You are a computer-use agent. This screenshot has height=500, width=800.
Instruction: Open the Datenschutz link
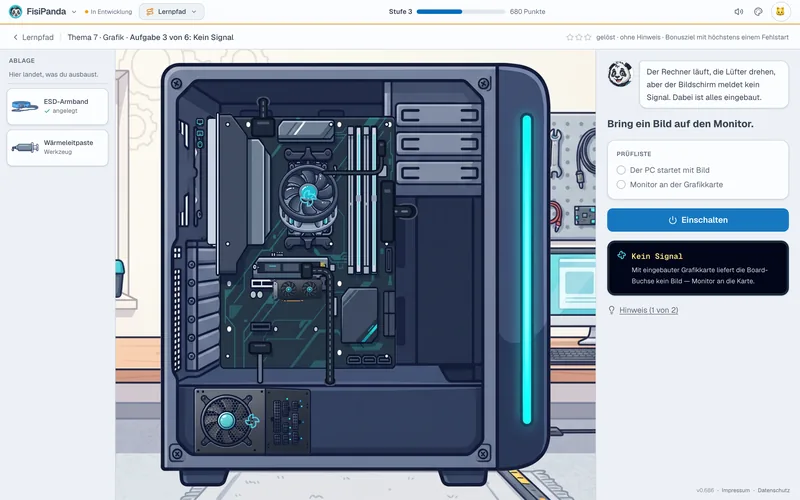tap(773, 490)
